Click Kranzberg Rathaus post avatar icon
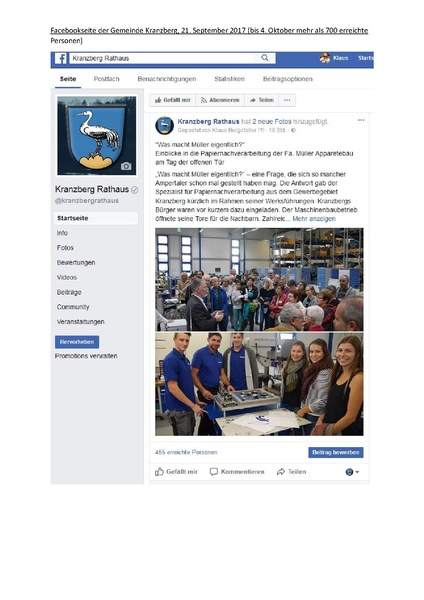Image resolution: width=424 pixels, height=600 pixels. coord(165,125)
